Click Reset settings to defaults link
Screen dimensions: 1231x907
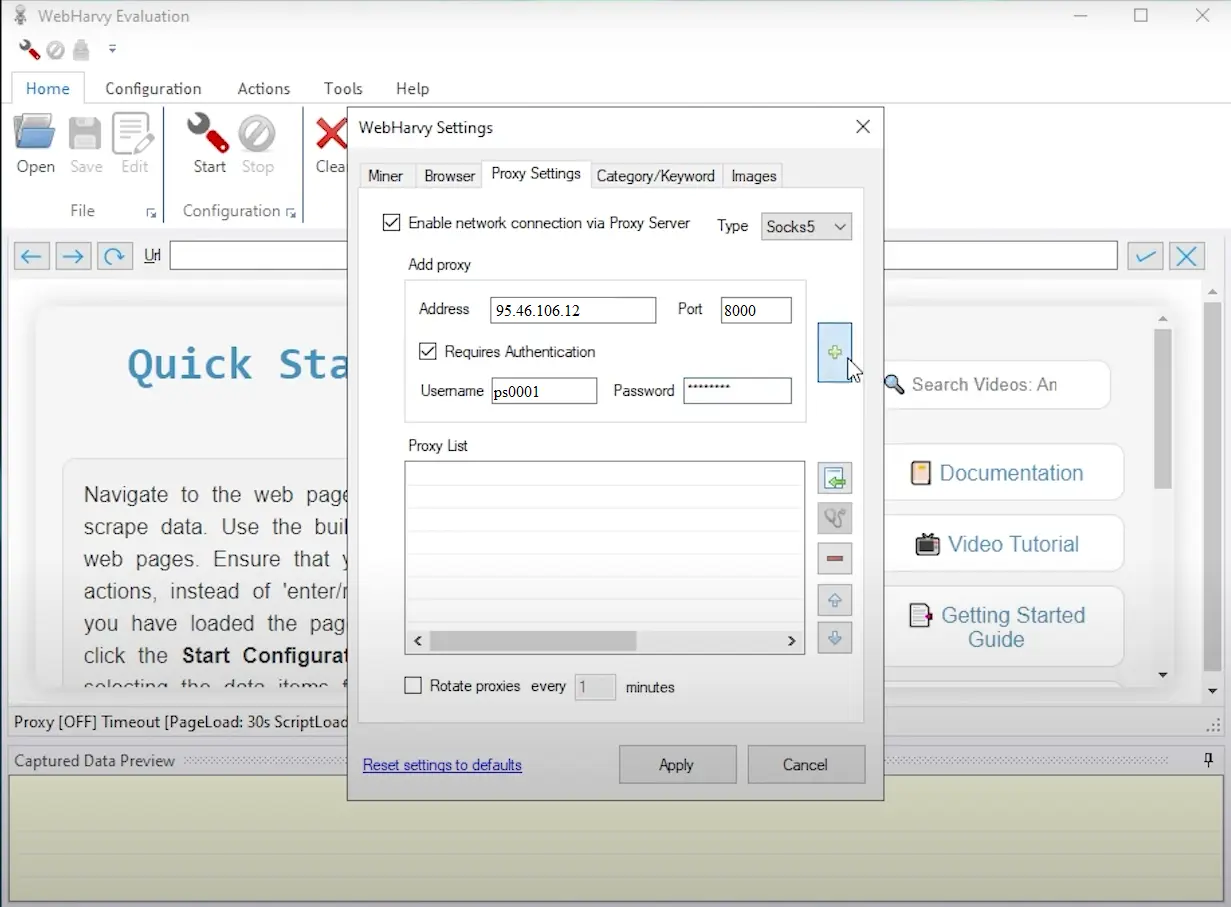[x=442, y=765]
